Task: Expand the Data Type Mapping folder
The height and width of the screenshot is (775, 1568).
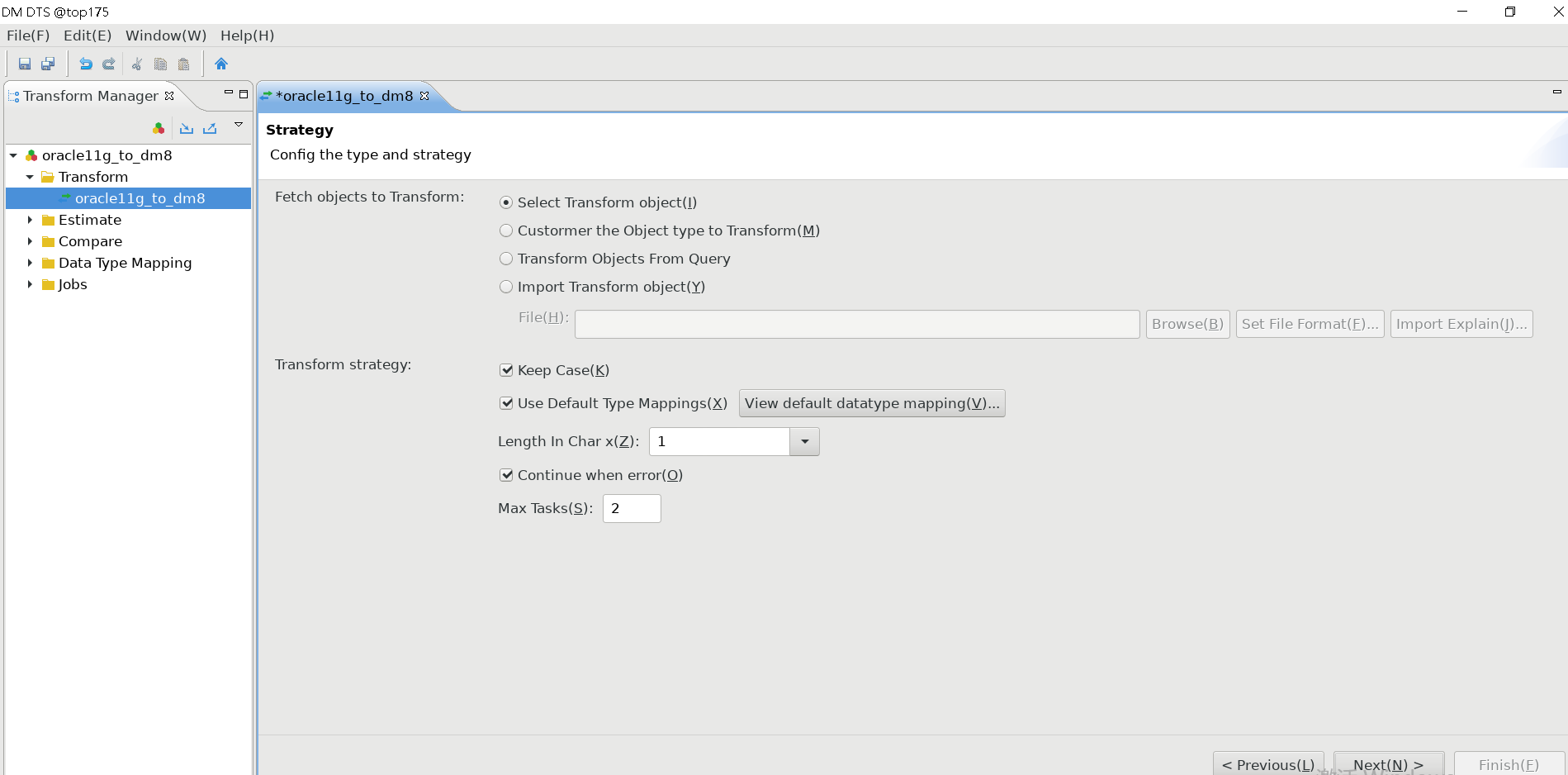Action: pos(30,263)
